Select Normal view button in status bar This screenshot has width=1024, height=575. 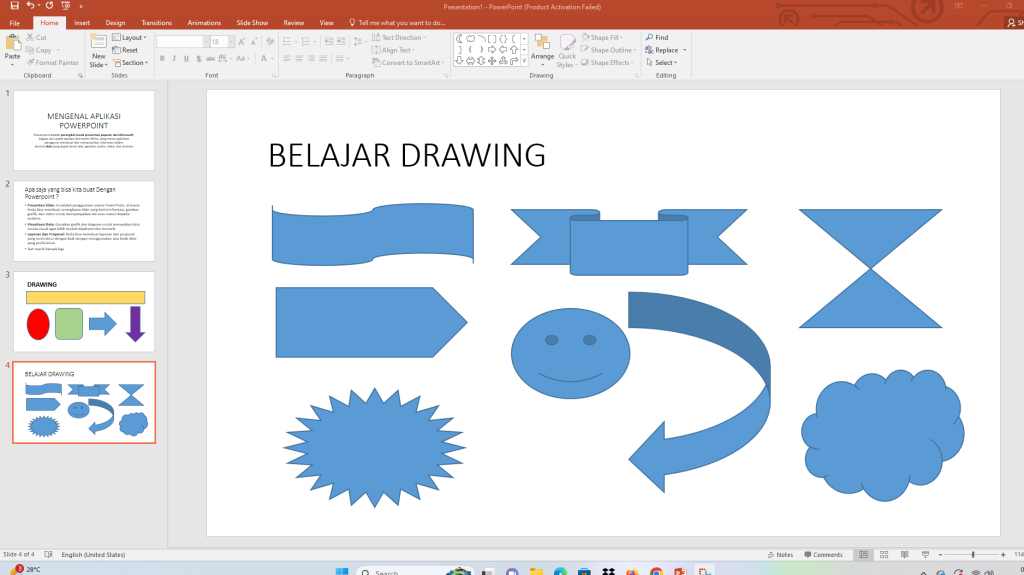[864, 554]
